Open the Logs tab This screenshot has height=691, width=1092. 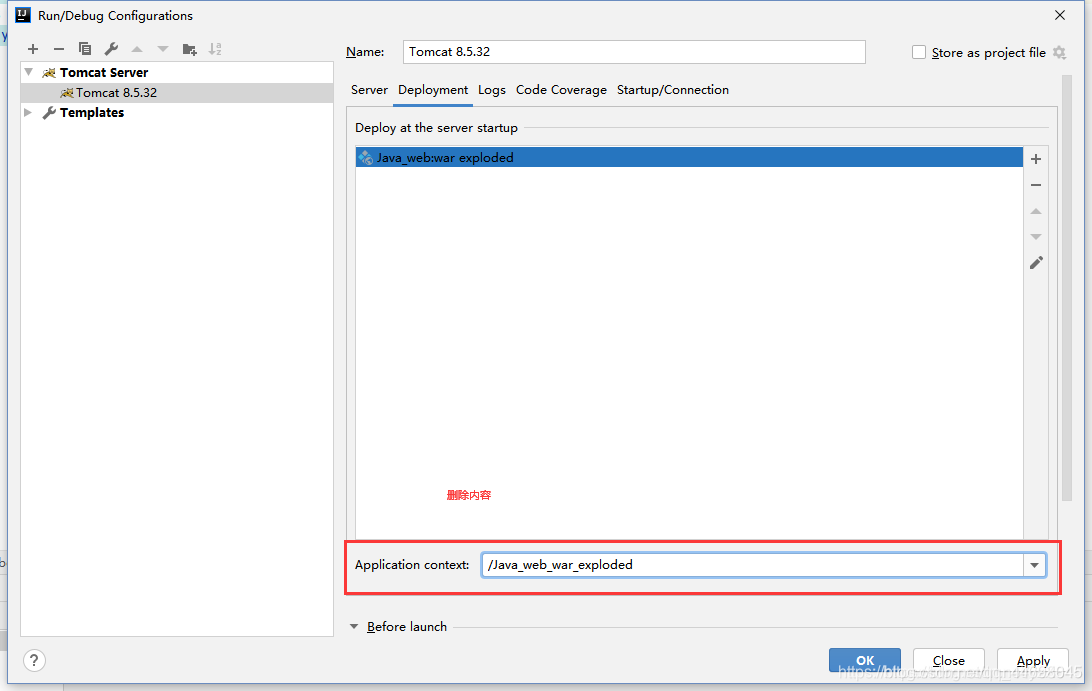point(492,90)
